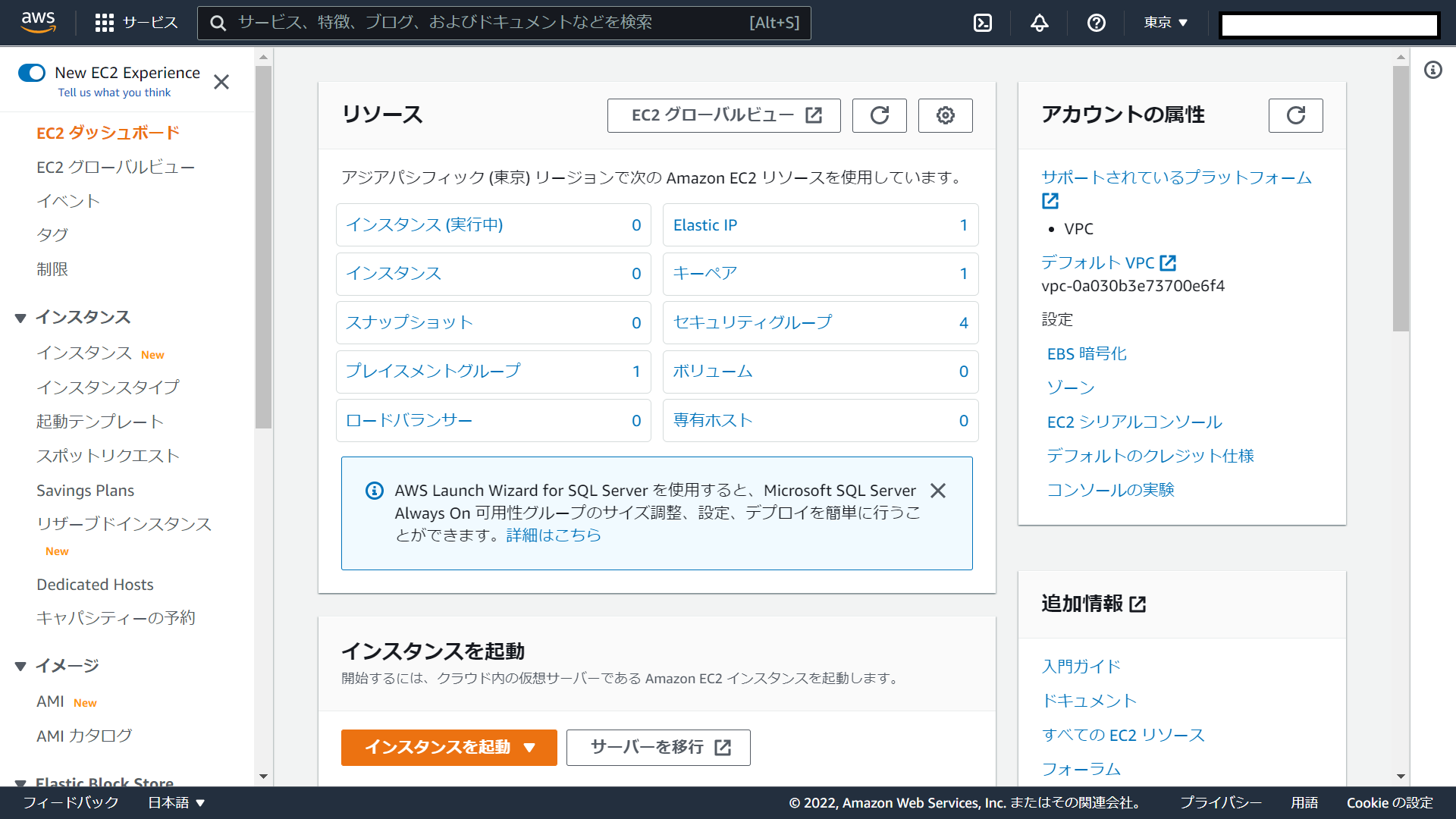Dismiss the AWS Launch Wizard info banner
The image size is (1456, 819).
[x=938, y=491]
